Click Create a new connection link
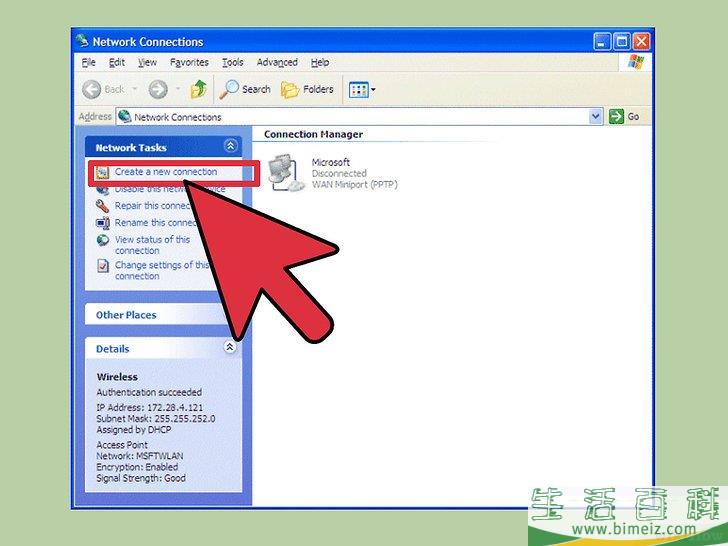The width and height of the screenshot is (728, 546). (166, 172)
